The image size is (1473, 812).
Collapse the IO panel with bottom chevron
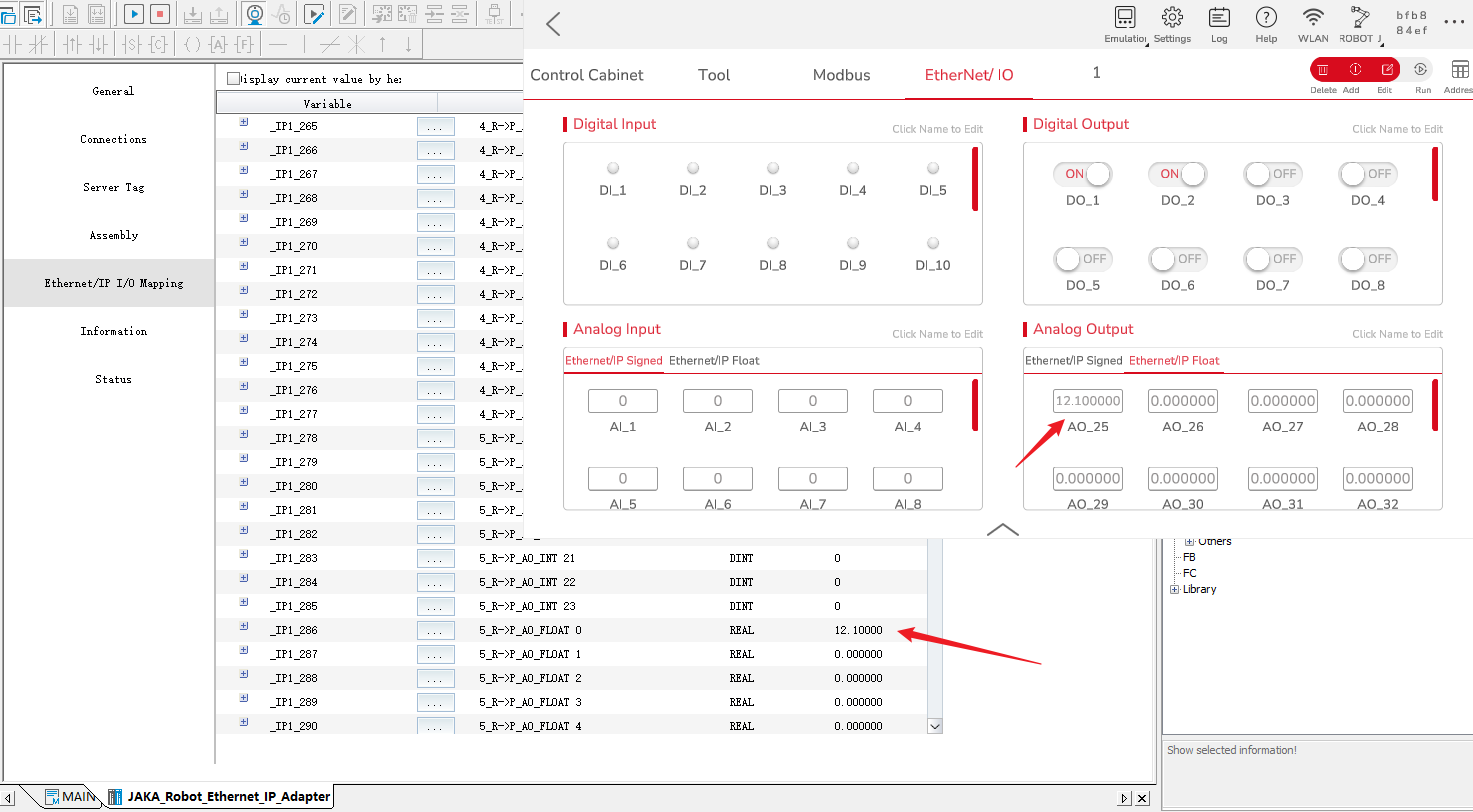coord(1002,529)
